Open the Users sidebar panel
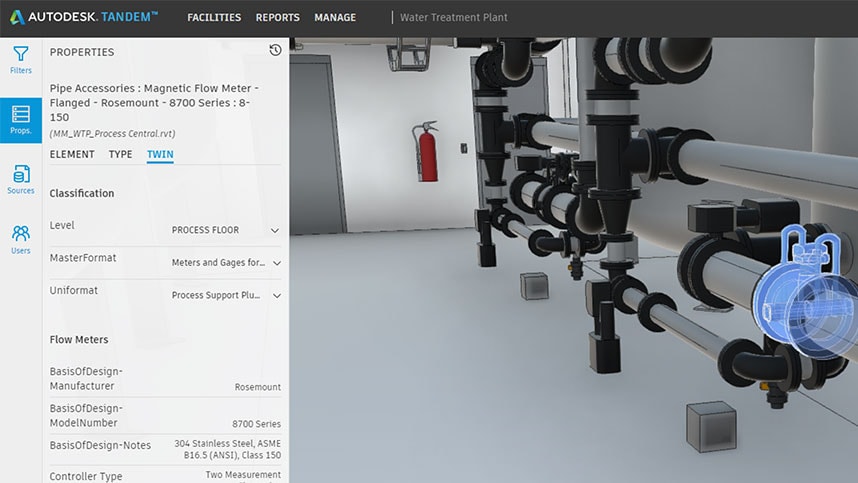858x483 pixels. (x=21, y=240)
